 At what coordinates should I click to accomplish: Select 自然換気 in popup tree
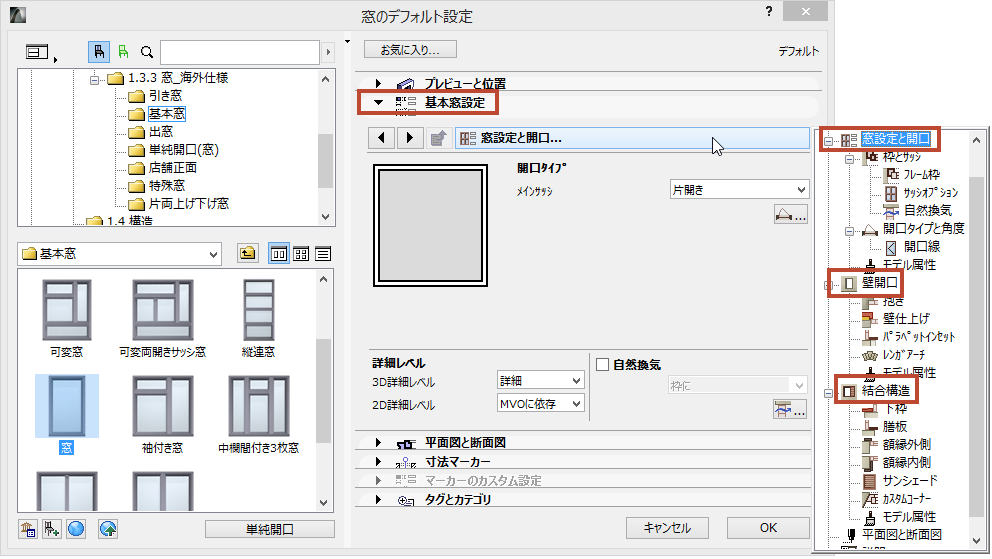(x=927, y=211)
